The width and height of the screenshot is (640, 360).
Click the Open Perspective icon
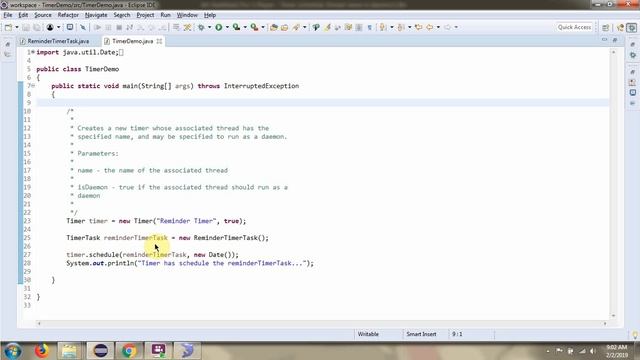coord(606,27)
